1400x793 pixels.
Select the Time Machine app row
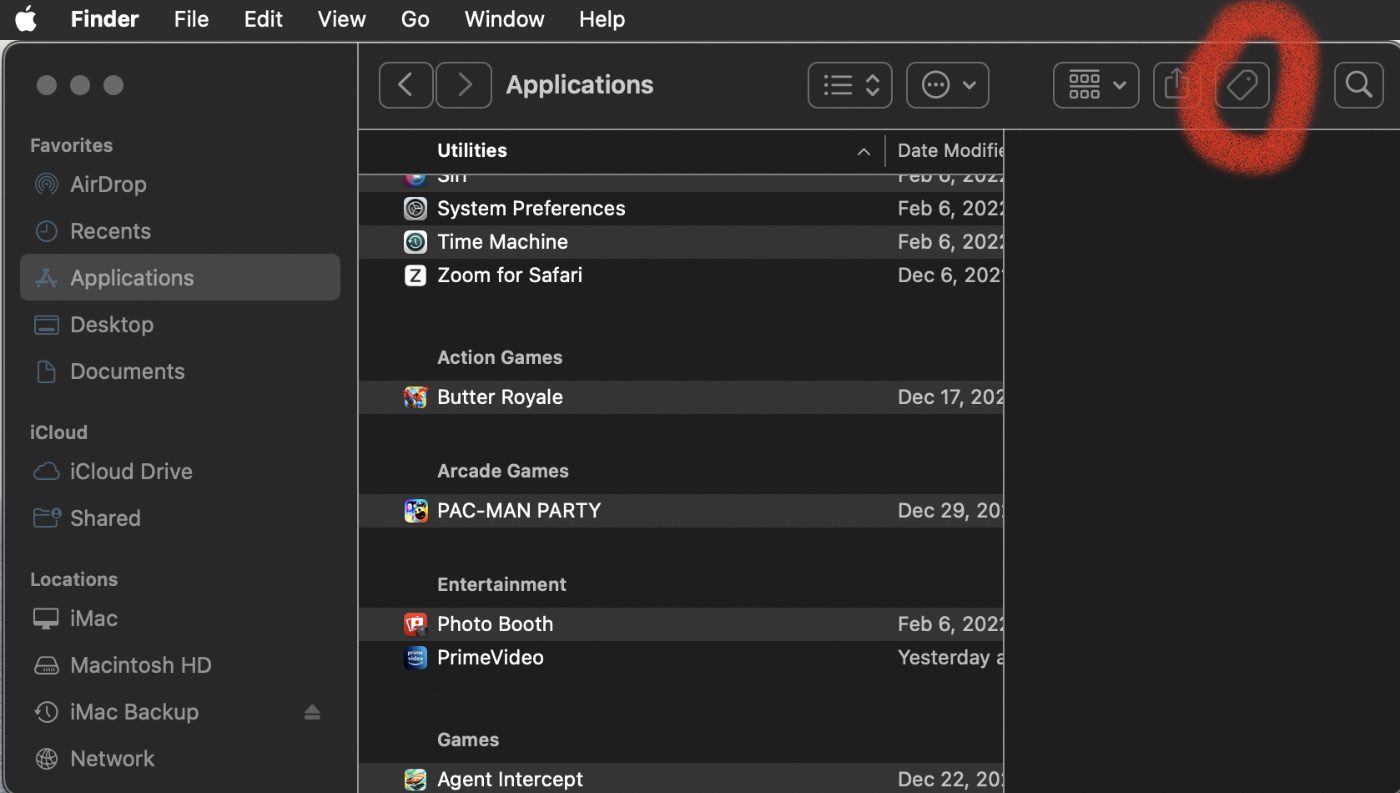click(682, 242)
